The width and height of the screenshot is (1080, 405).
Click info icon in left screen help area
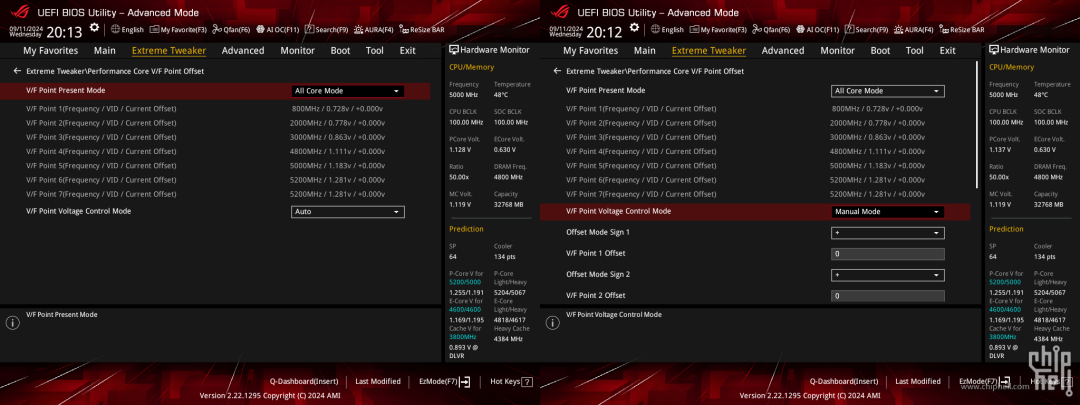pyautogui.click(x=12, y=322)
